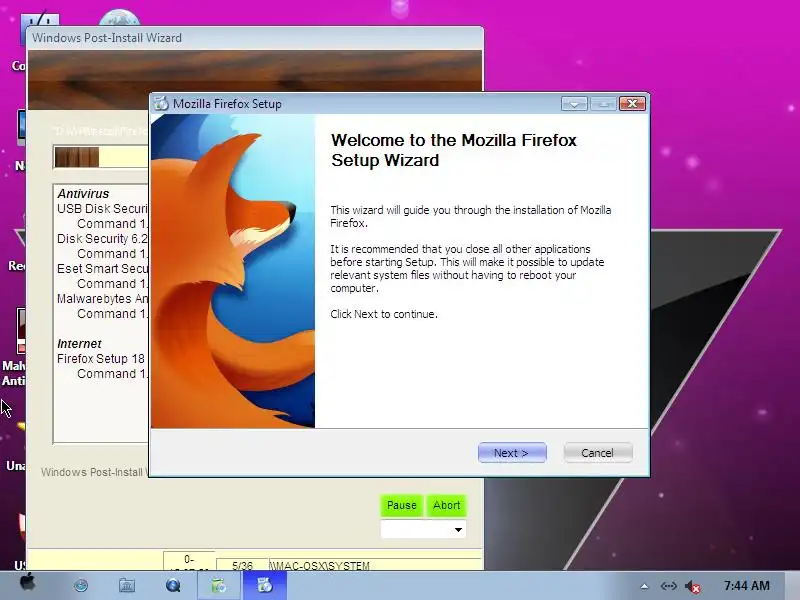Minimize the Mozilla Firefox Setup window
This screenshot has width=800, height=600.
574,104
